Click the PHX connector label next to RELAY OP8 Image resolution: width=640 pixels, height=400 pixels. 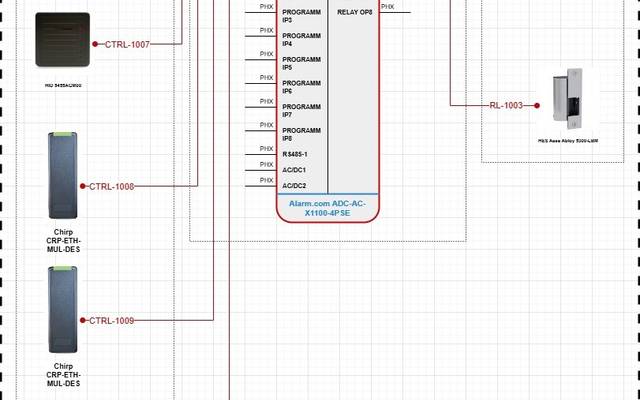(388, 7)
